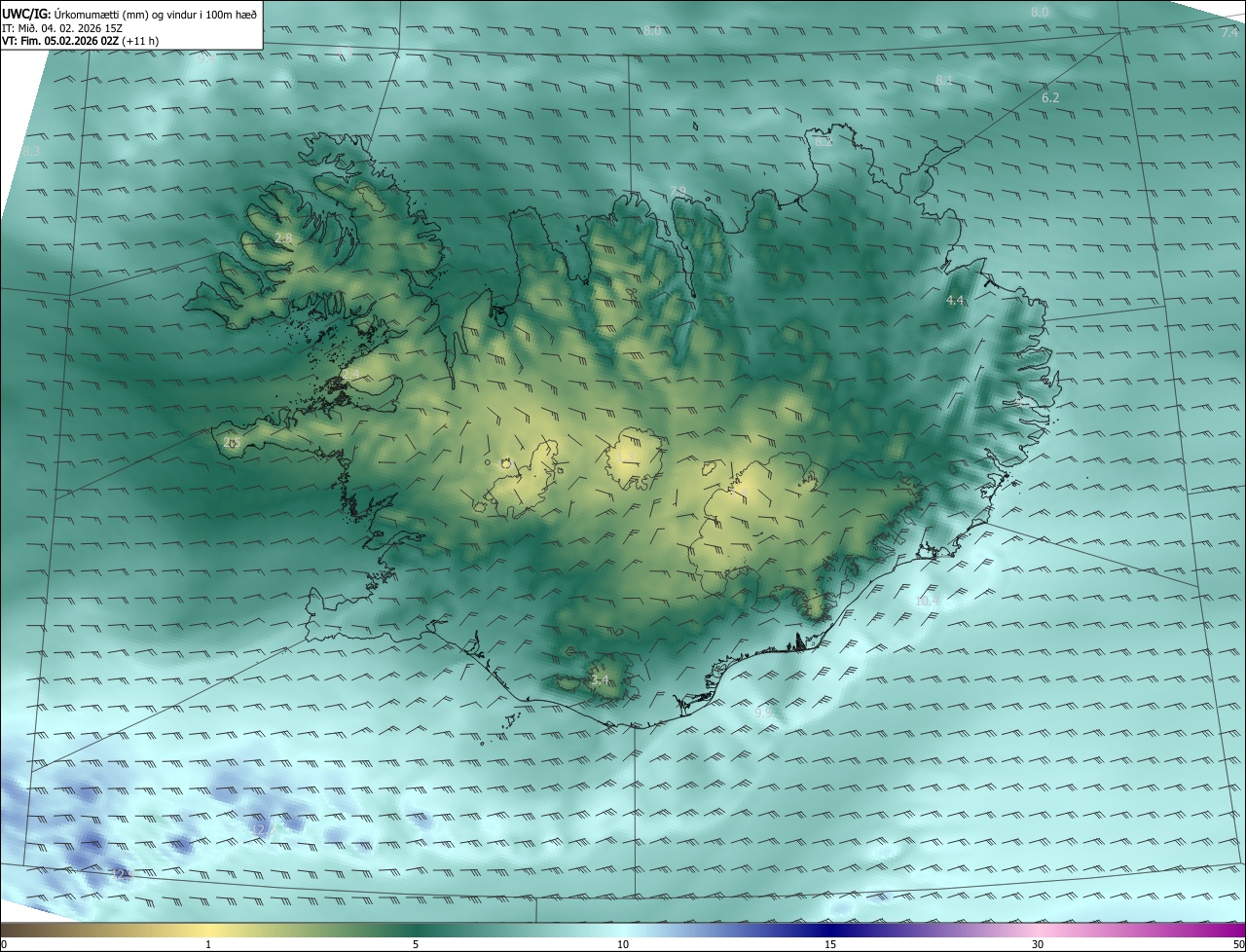Screen dimensions: 1246x952
Task: Click the 2.5 value on the Snæfellsnes tip
Action: [231, 442]
